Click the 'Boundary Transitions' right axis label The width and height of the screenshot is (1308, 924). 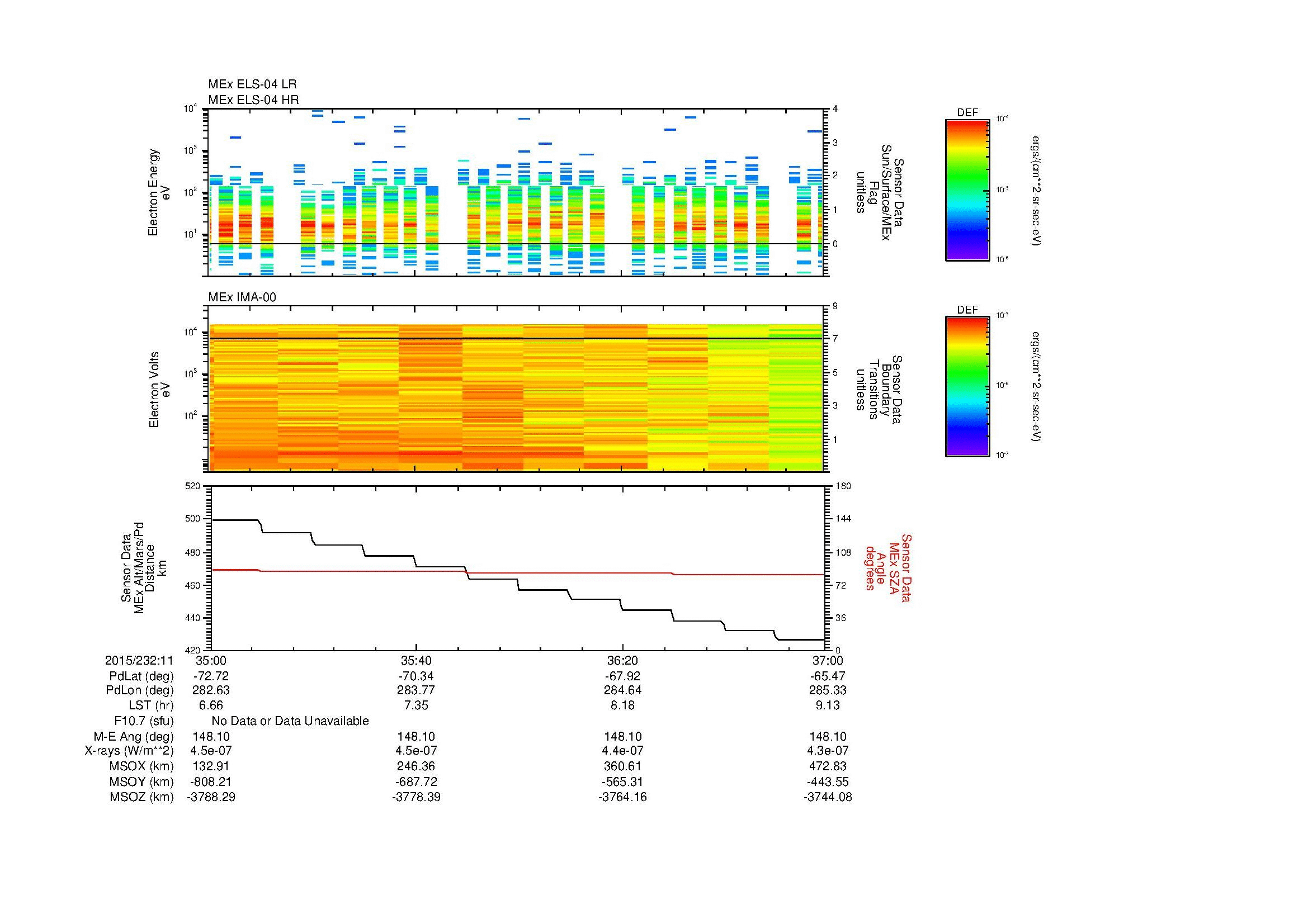tap(879, 390)
